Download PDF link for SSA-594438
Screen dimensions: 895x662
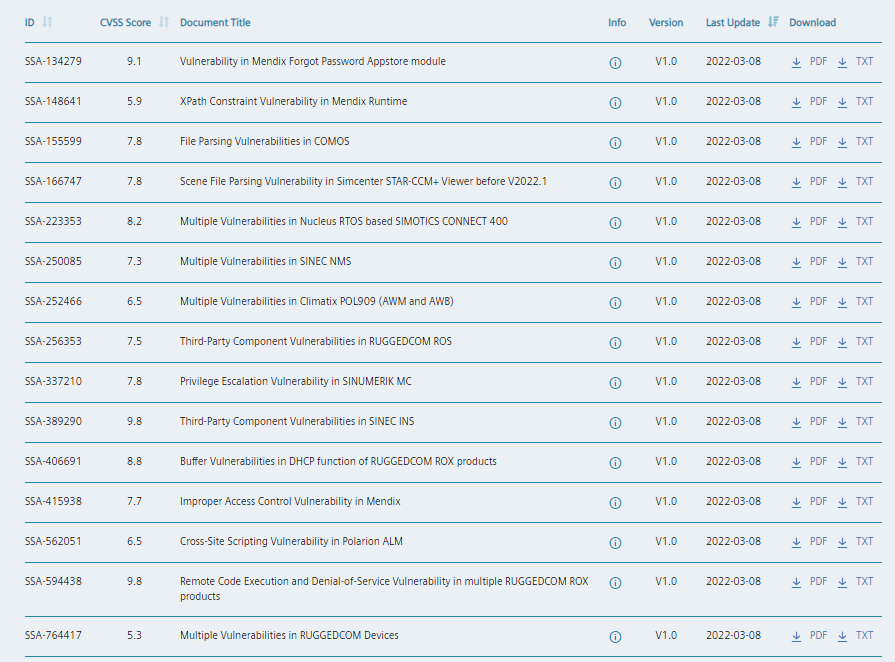coord(819,581)
